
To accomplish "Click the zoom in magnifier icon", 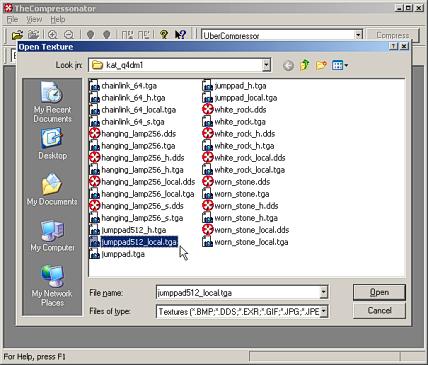I will (x=52, y=34).
